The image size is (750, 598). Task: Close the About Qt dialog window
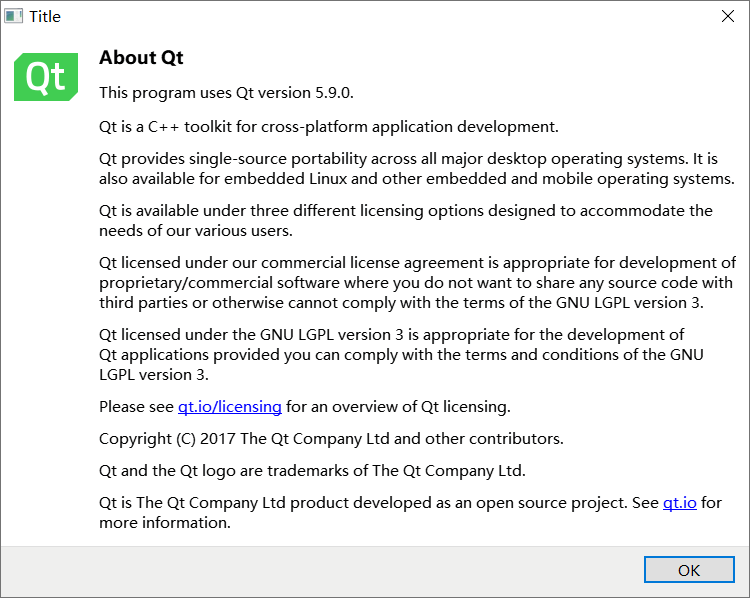(x=728, y=16)
